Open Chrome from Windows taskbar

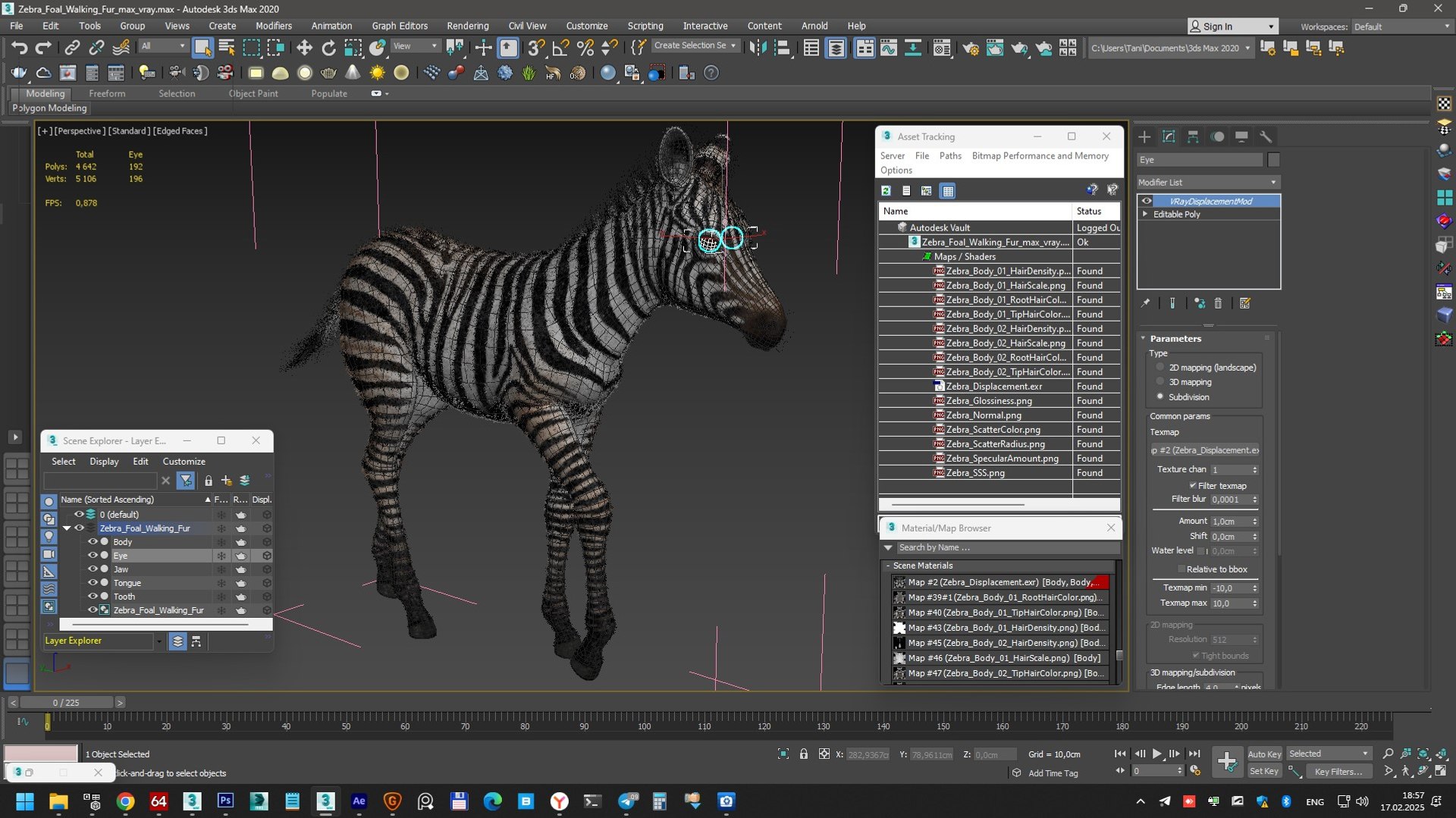coord(126,801)
